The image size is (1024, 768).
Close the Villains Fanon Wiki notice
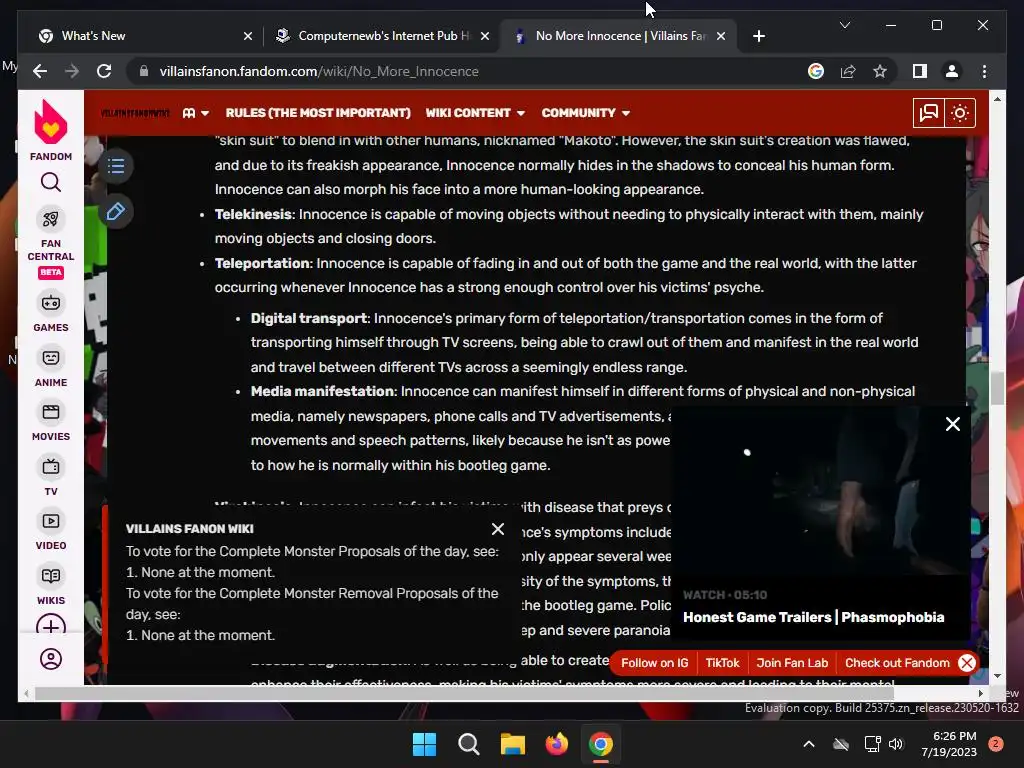pos(498,529)
